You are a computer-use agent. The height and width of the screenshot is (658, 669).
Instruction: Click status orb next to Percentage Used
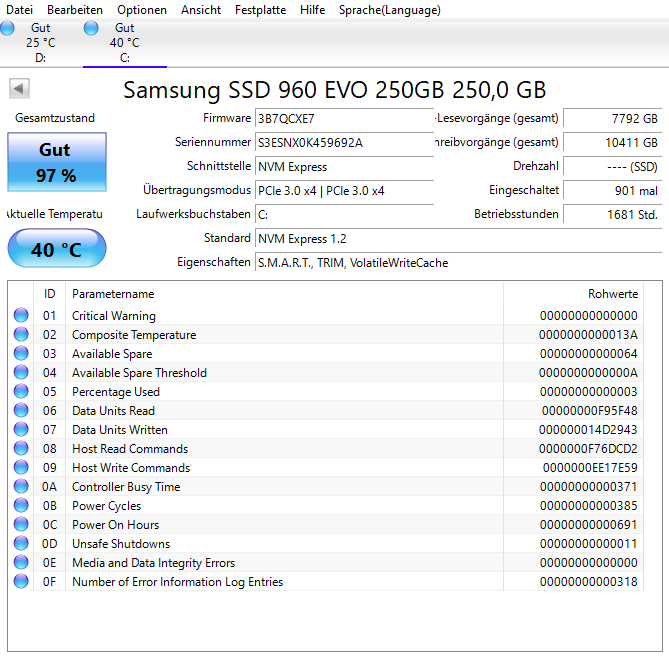point(21,391)
